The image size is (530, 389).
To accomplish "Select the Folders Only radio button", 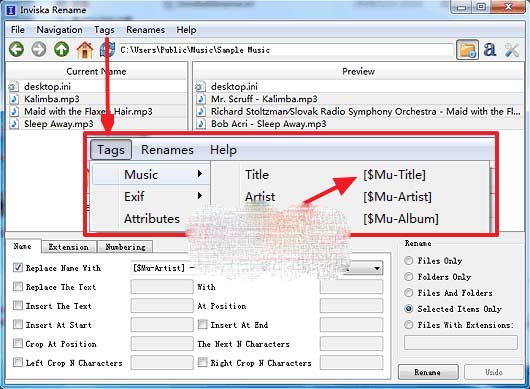I will pos(409,277).
